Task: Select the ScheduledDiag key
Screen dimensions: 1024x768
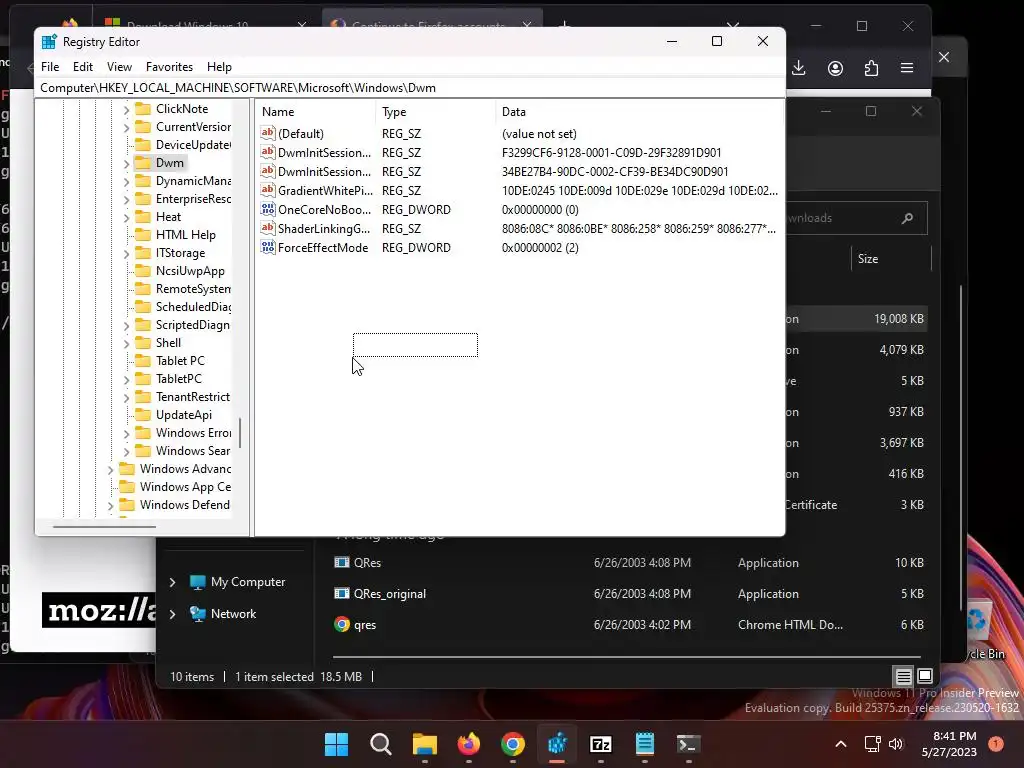Action: 193,306
